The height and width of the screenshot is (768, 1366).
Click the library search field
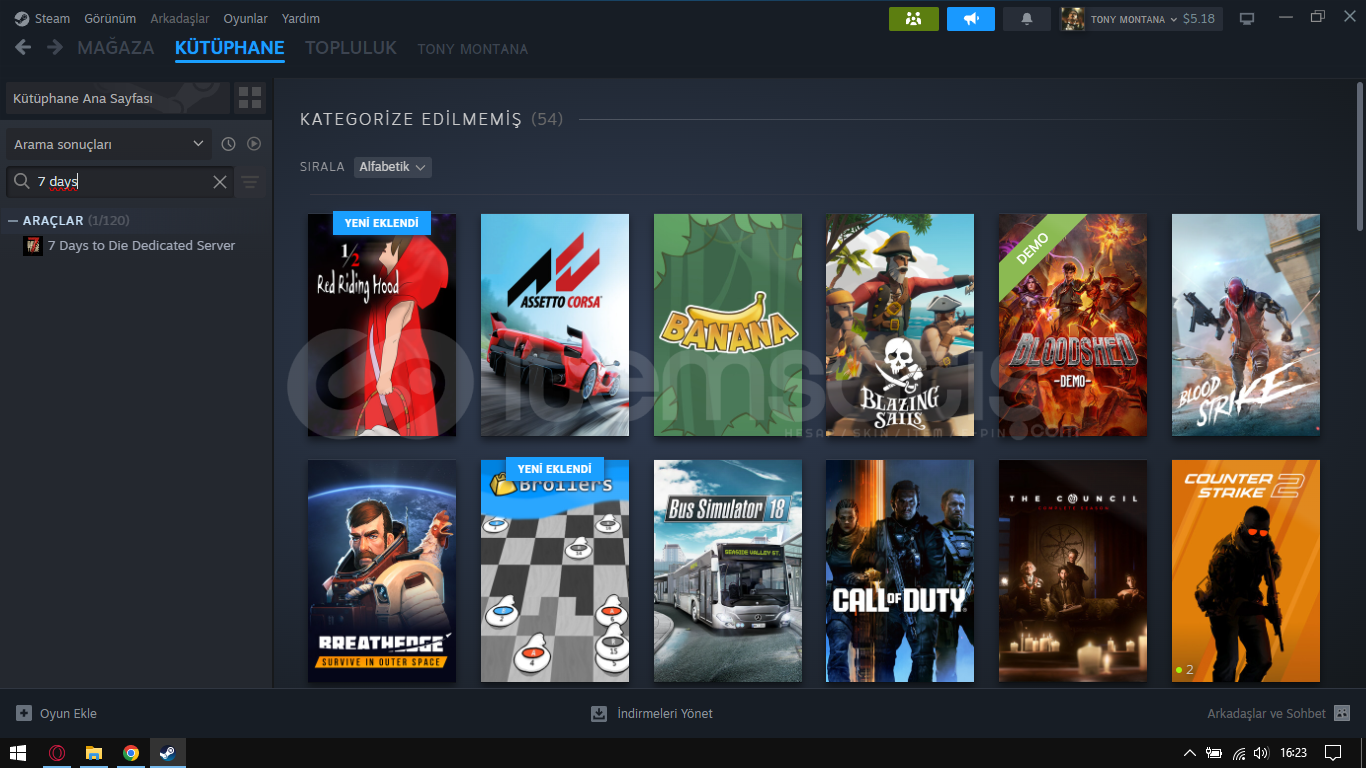[120, 182]
